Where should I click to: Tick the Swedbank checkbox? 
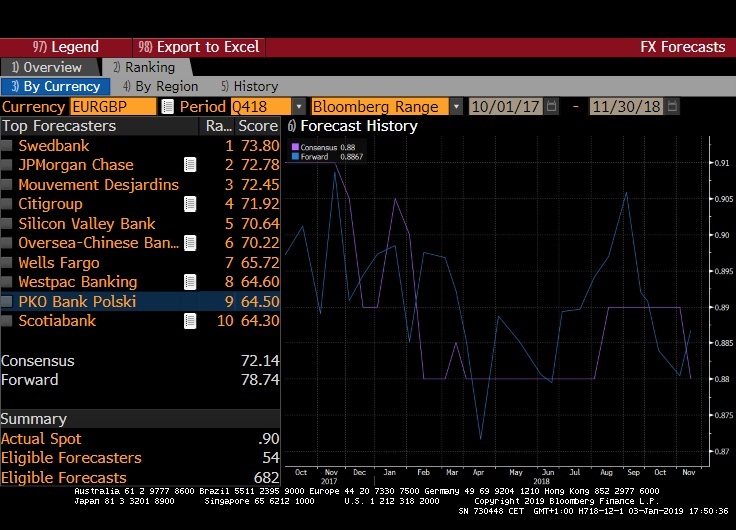(8, 146)
